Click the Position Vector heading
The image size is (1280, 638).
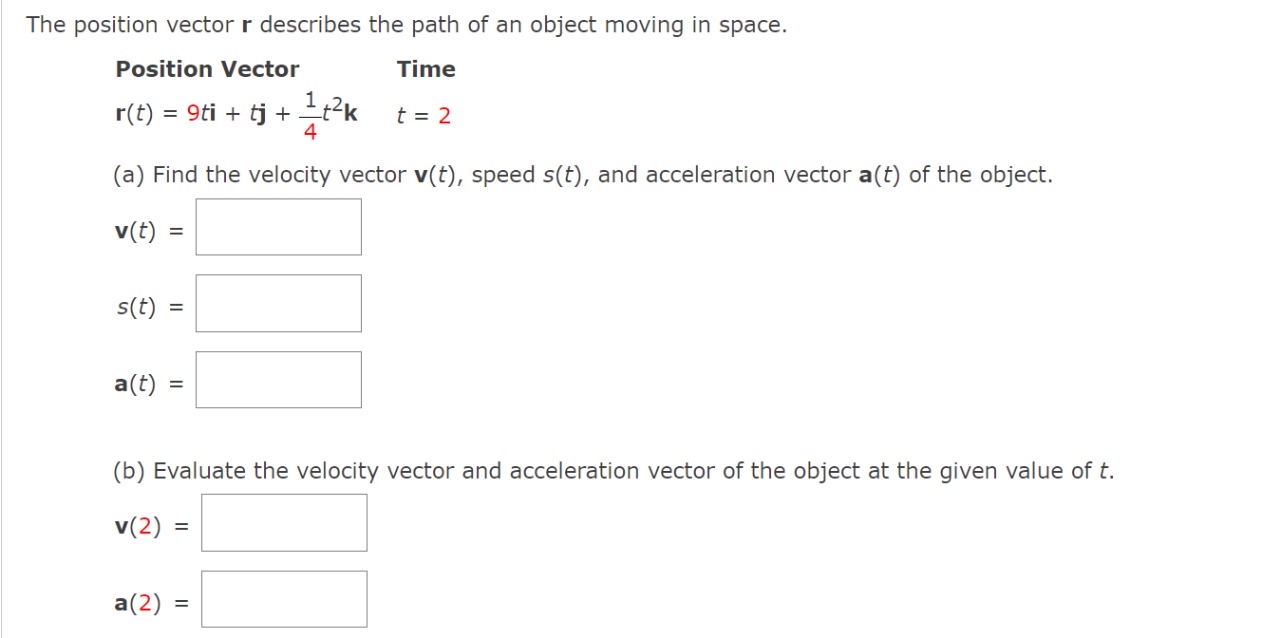tap(207, 69)
